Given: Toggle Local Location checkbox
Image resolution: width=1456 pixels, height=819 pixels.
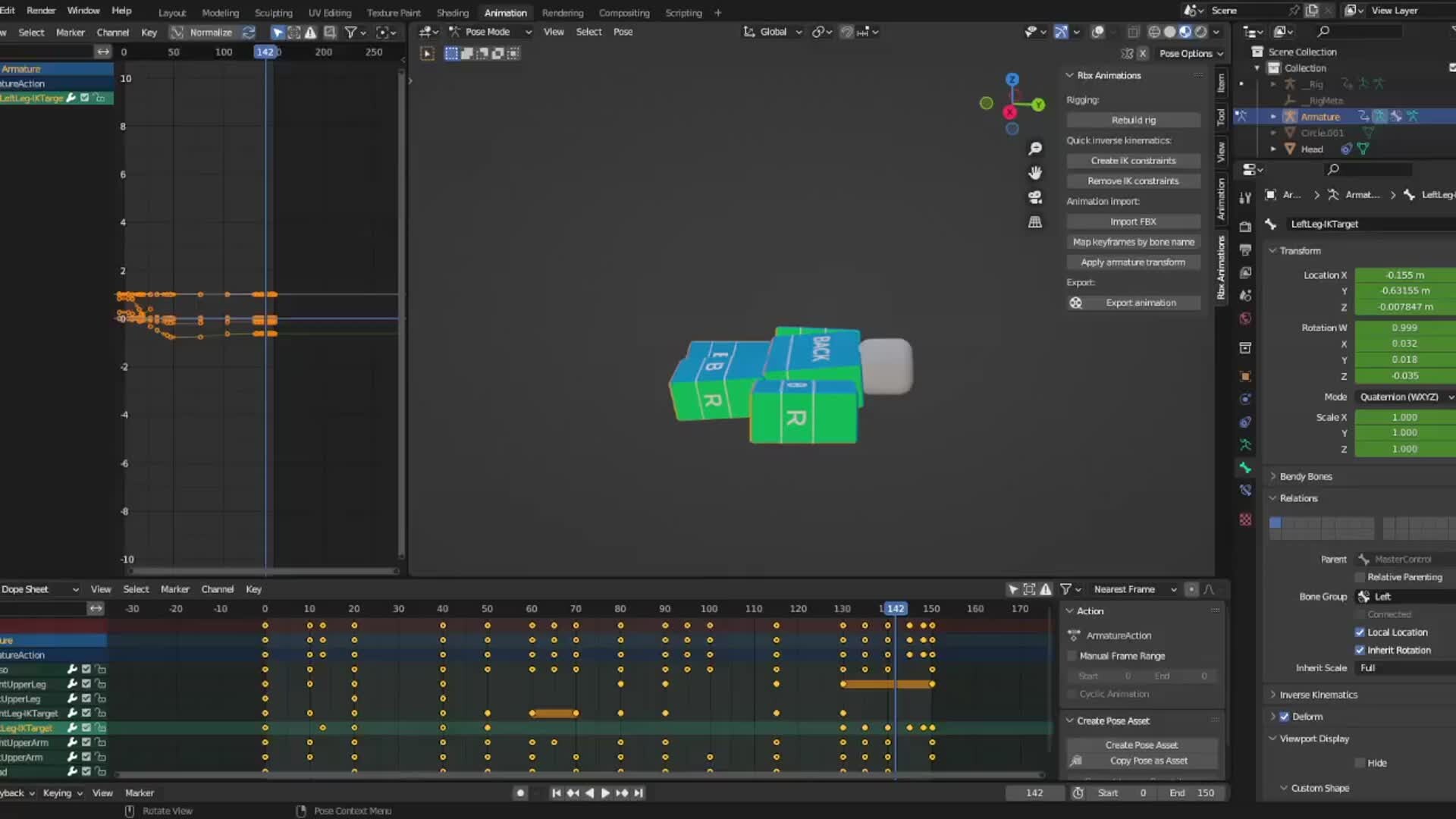Looking at the screenshot, I should 1360,632.
